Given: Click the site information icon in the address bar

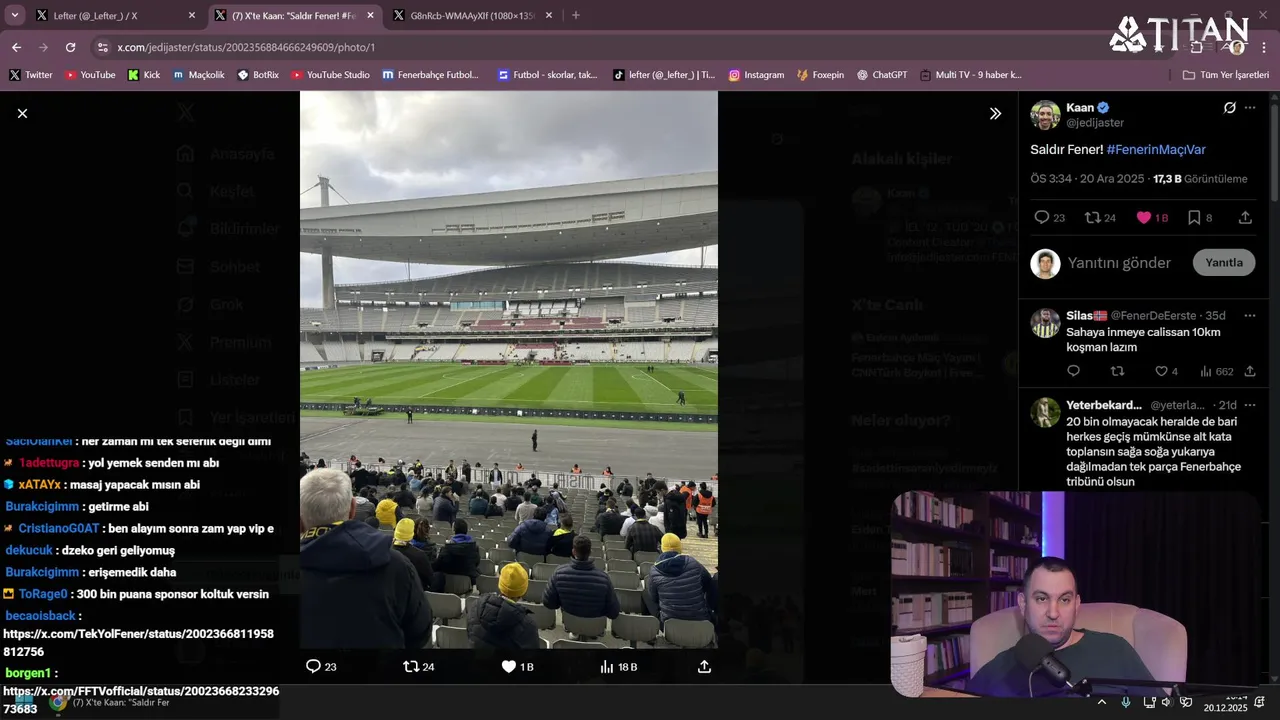Looking at the screenshot, I should pos(102,47).
